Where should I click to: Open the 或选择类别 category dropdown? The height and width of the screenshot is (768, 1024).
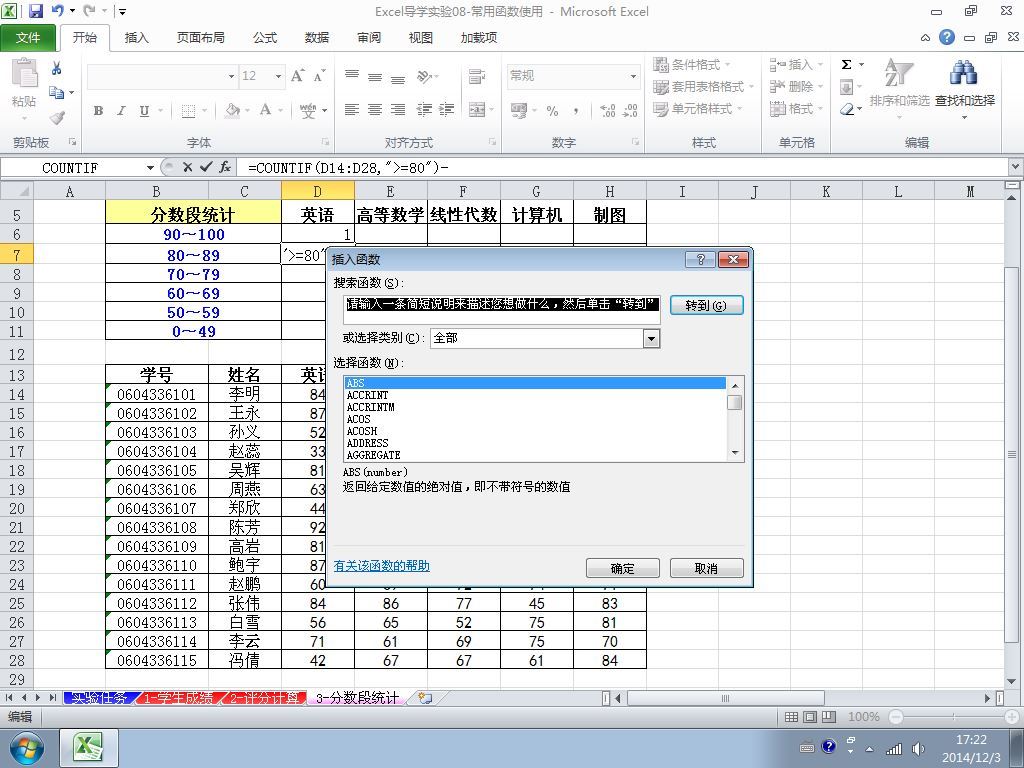[x=651, y=338]
